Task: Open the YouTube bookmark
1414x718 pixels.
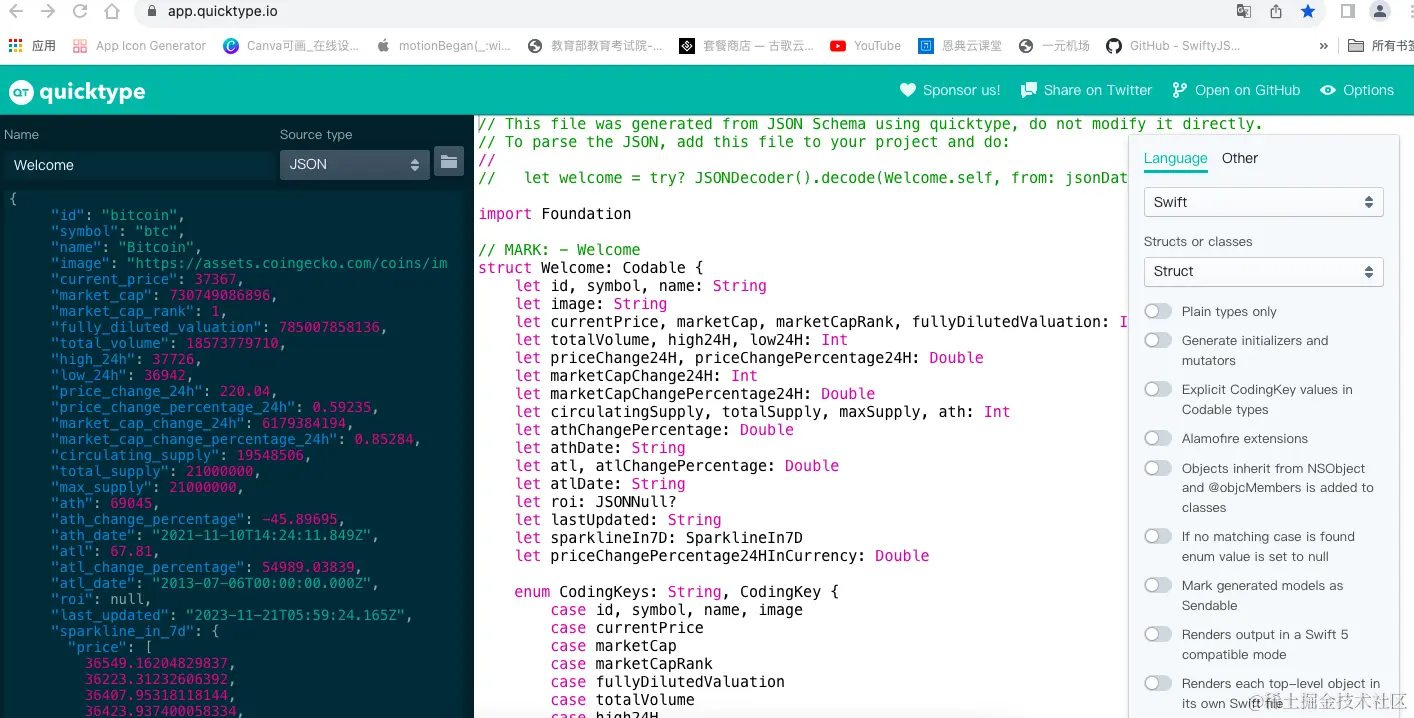Action: pos(865,46)
